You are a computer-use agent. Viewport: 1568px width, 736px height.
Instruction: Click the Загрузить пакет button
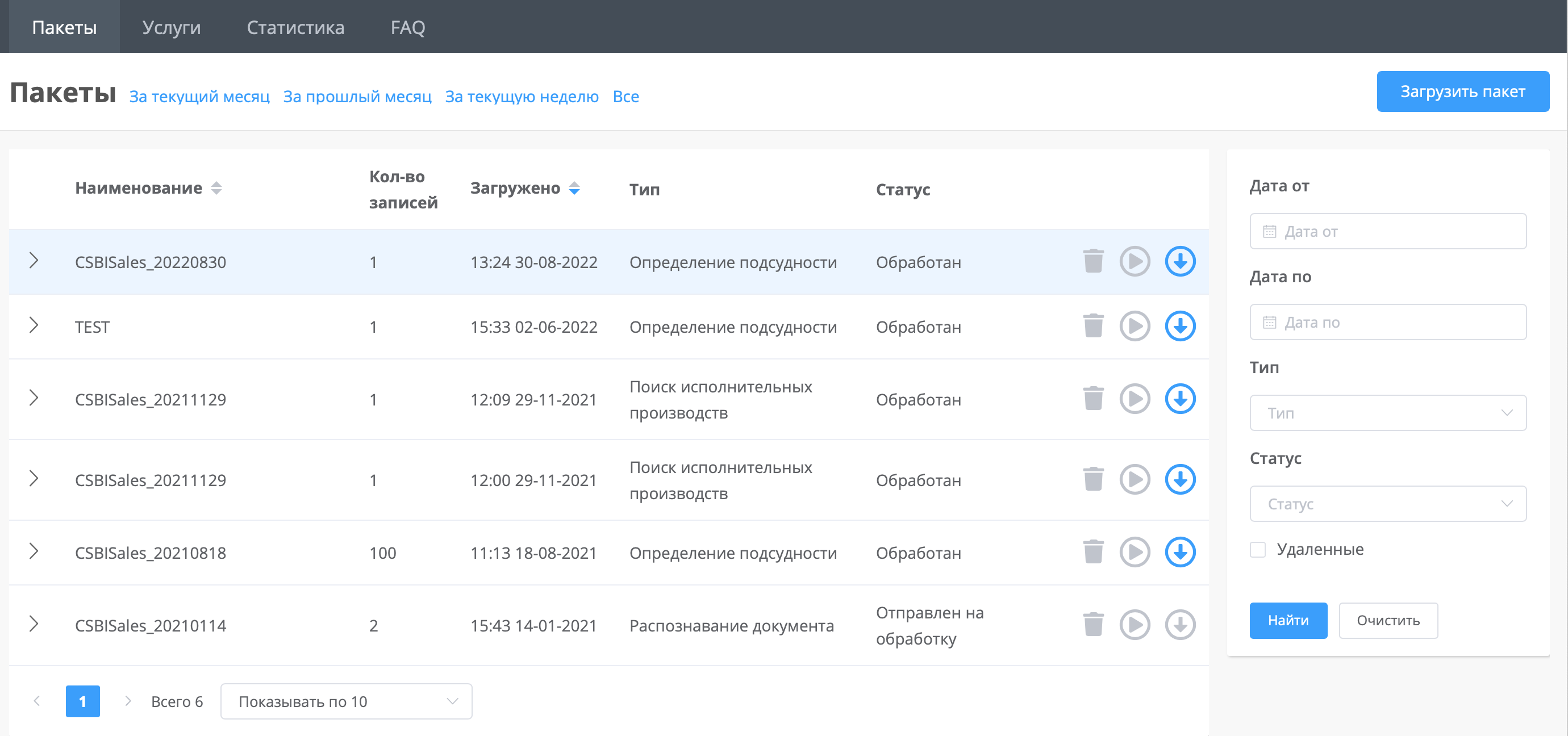point(1462,92)
